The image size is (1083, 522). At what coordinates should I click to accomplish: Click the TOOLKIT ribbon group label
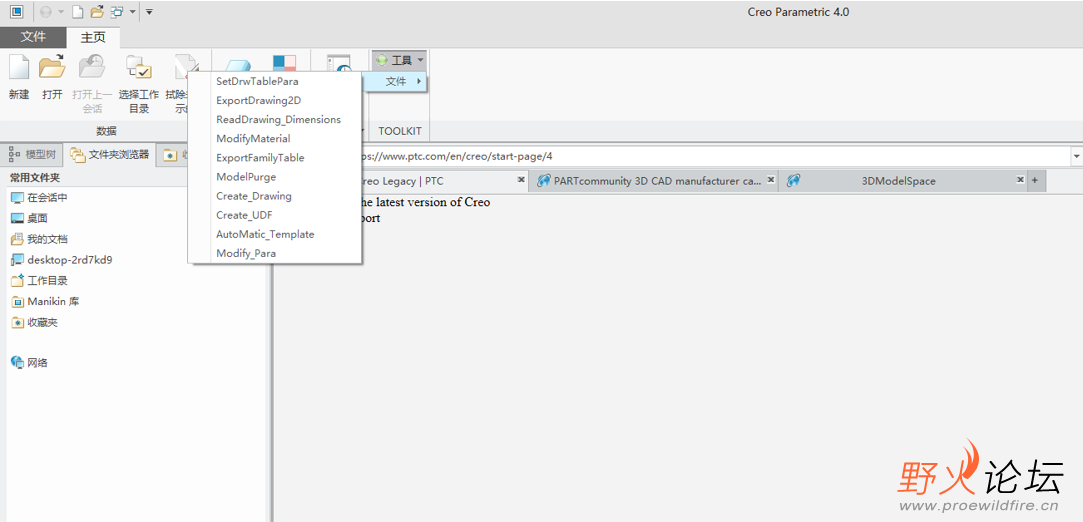(400, 130)
